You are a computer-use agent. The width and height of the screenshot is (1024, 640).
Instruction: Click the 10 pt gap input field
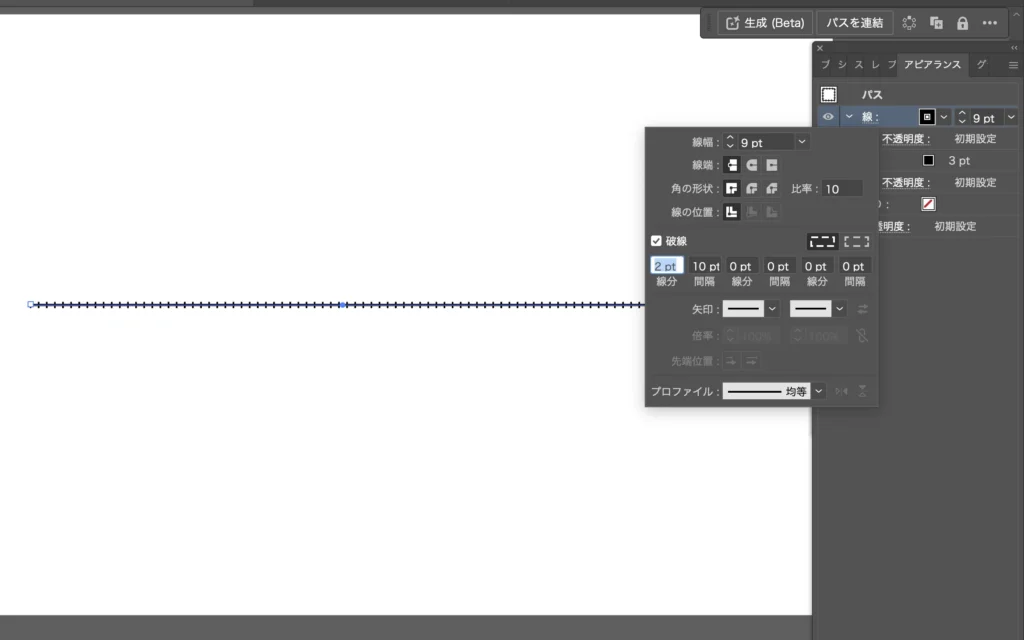tap(705, 266)
